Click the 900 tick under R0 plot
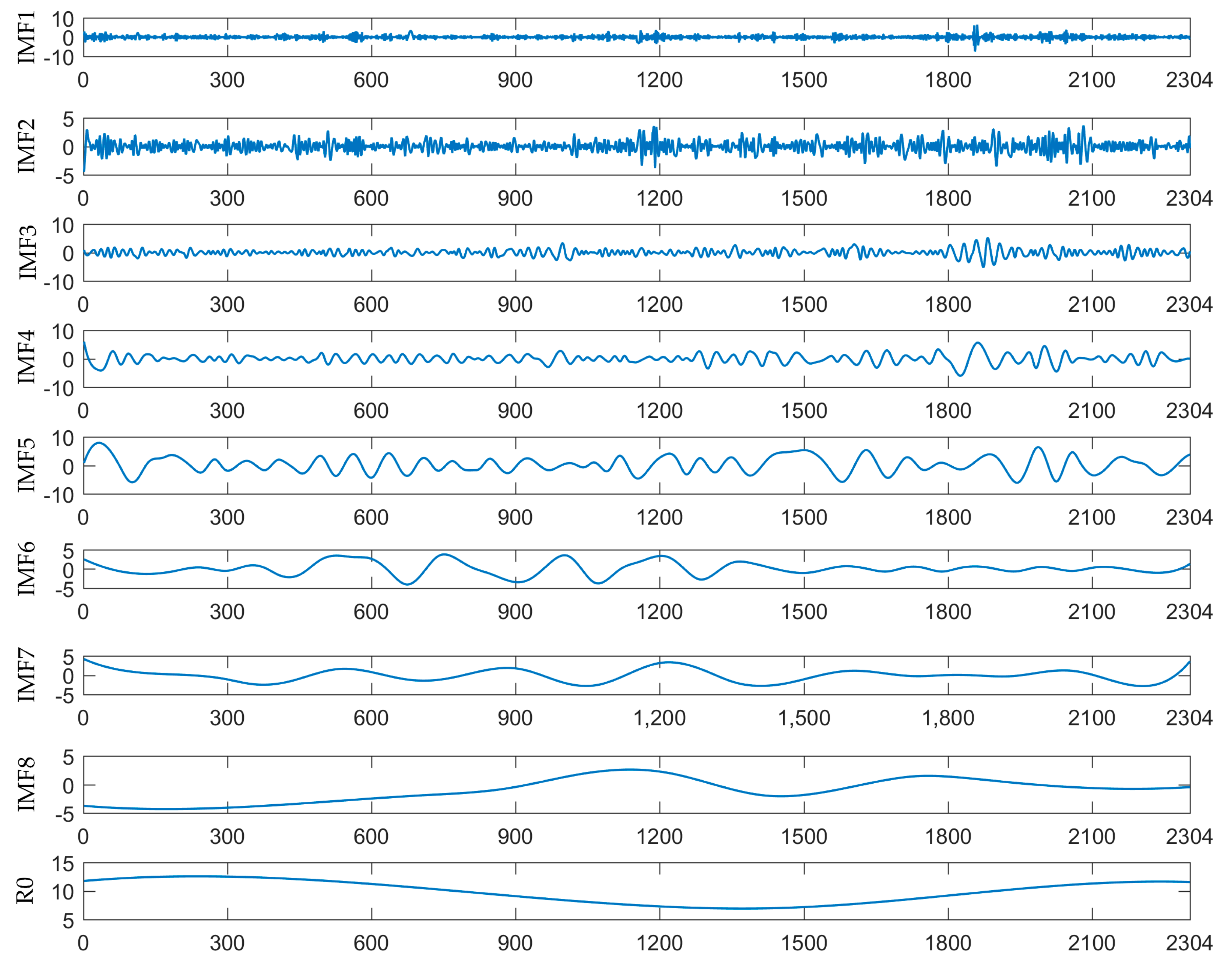The width and height of the screenshot is (1232, 969). 515,943
